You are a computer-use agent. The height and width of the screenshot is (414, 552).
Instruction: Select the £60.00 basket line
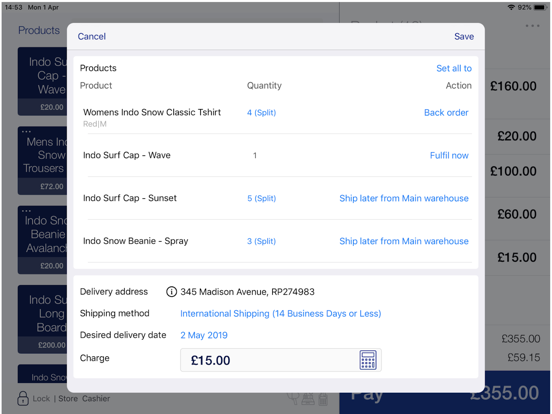tap(517, 214)
